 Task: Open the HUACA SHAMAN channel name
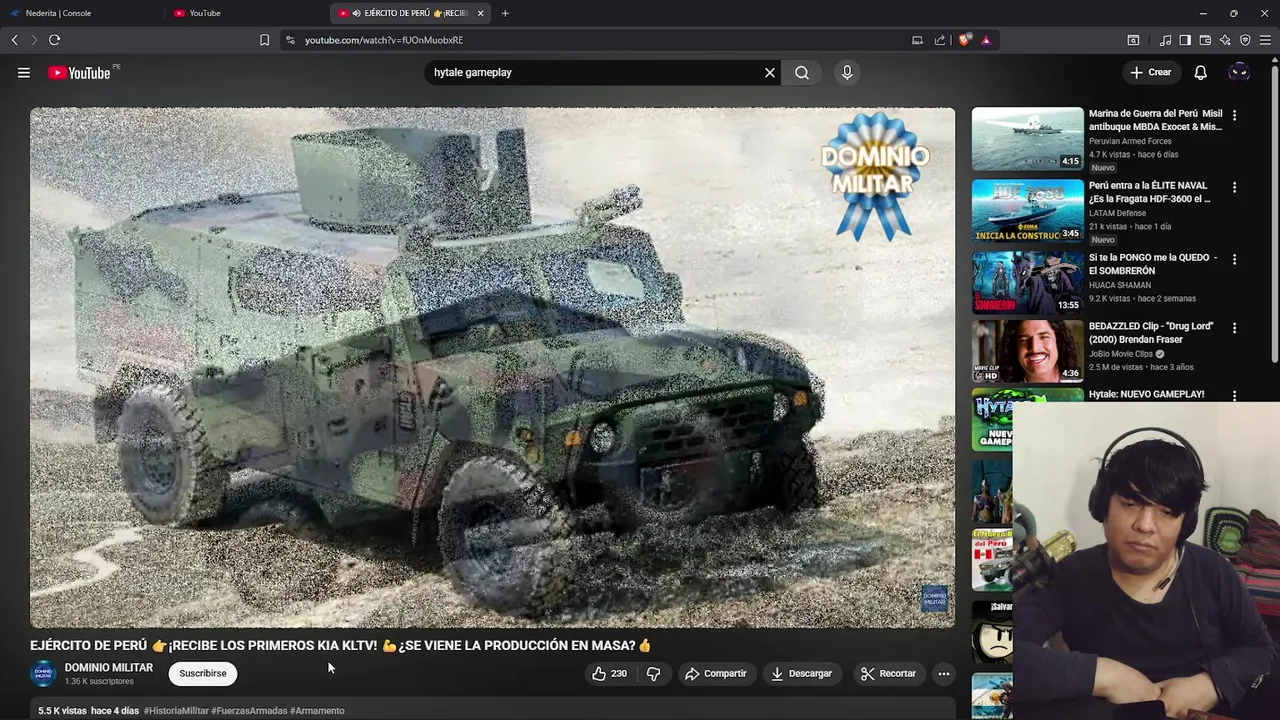pyautogui.click(x=1120, y=285)
